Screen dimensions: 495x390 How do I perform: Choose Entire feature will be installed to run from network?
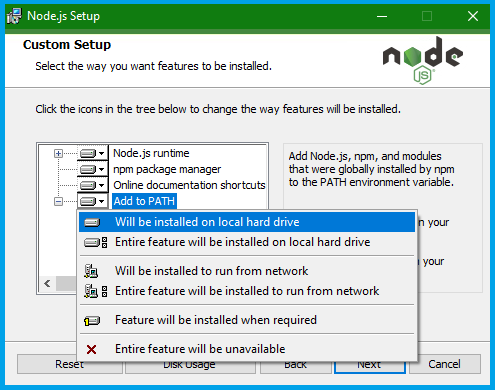(247, 291)
